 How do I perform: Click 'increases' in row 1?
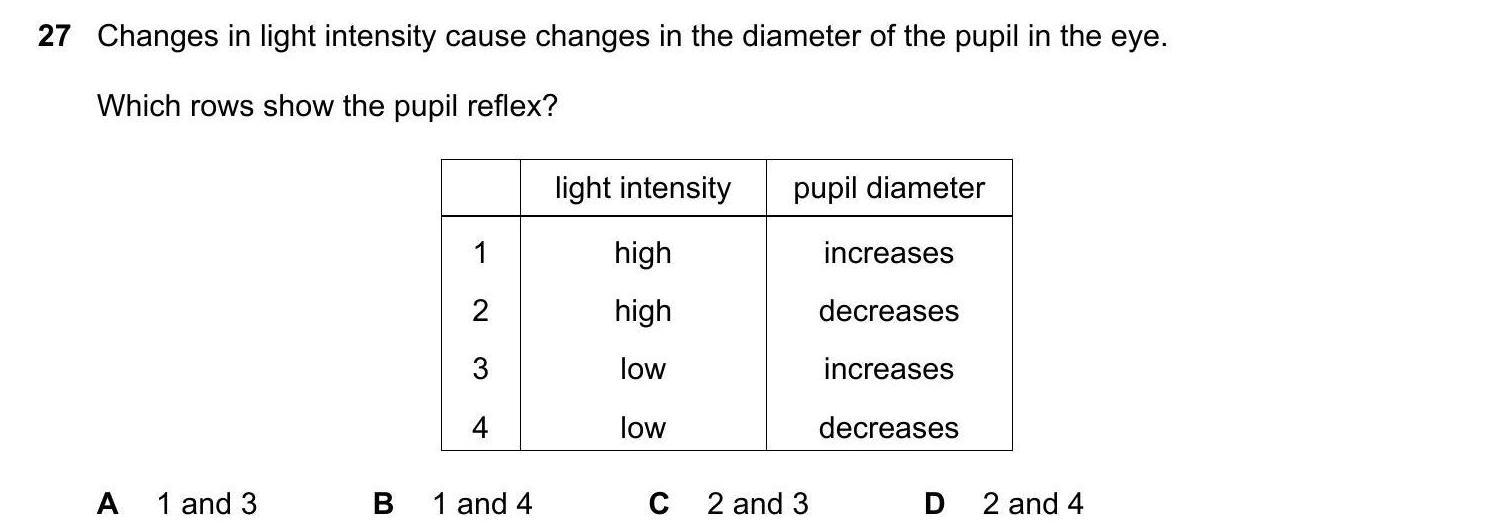coord(888,253)
